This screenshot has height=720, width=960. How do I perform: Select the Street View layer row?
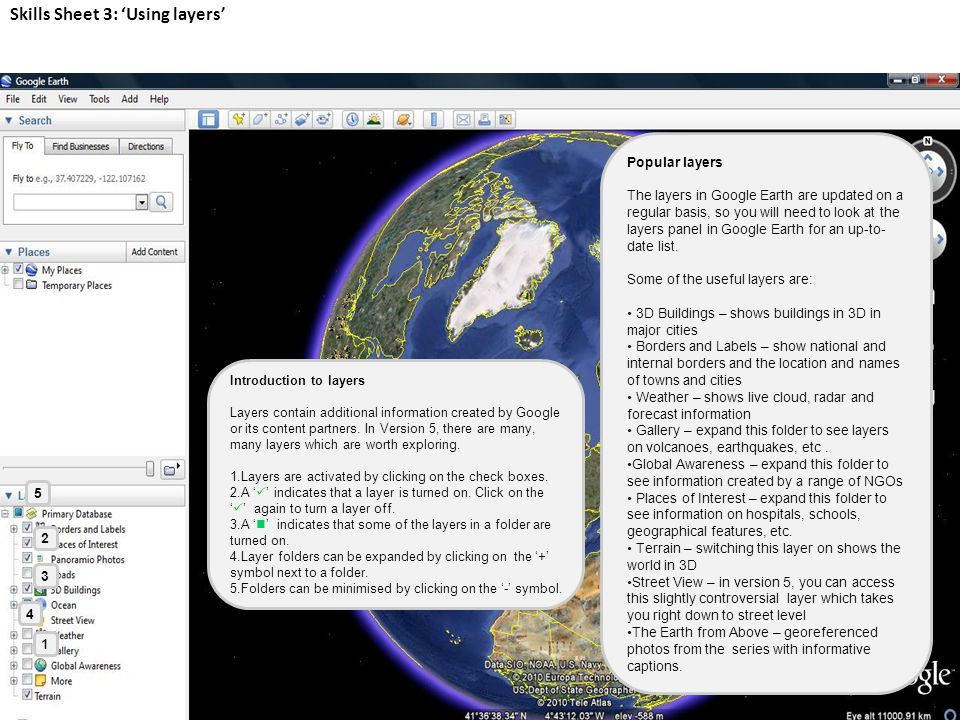pyautogui.click(x=72, y=620)
